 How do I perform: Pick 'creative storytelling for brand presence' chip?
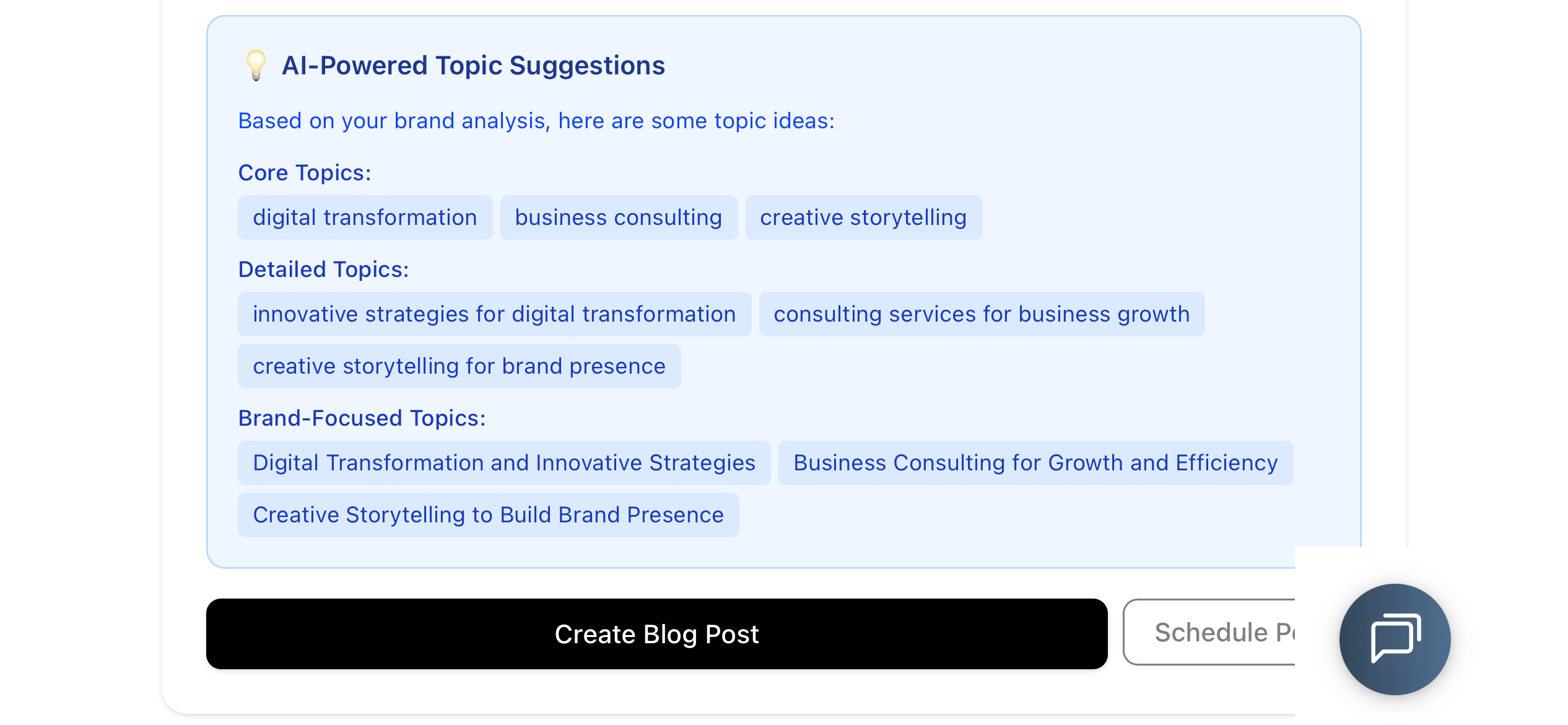coord(459,366)
